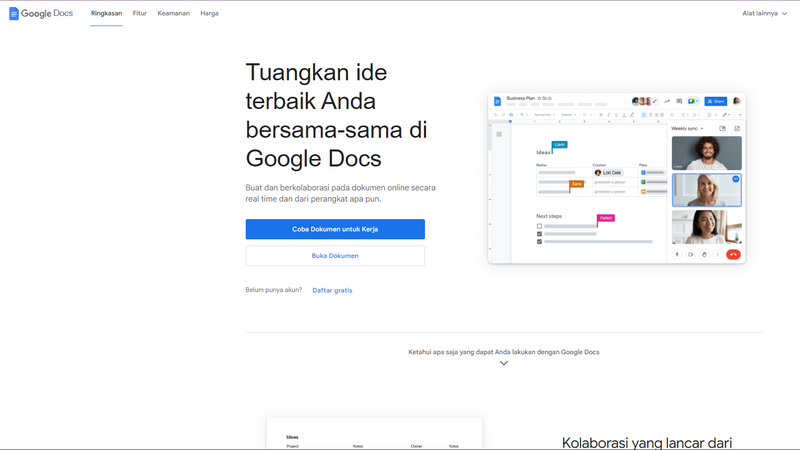
Task: Click the Lori Cole person chip
Action: [608, 172]
